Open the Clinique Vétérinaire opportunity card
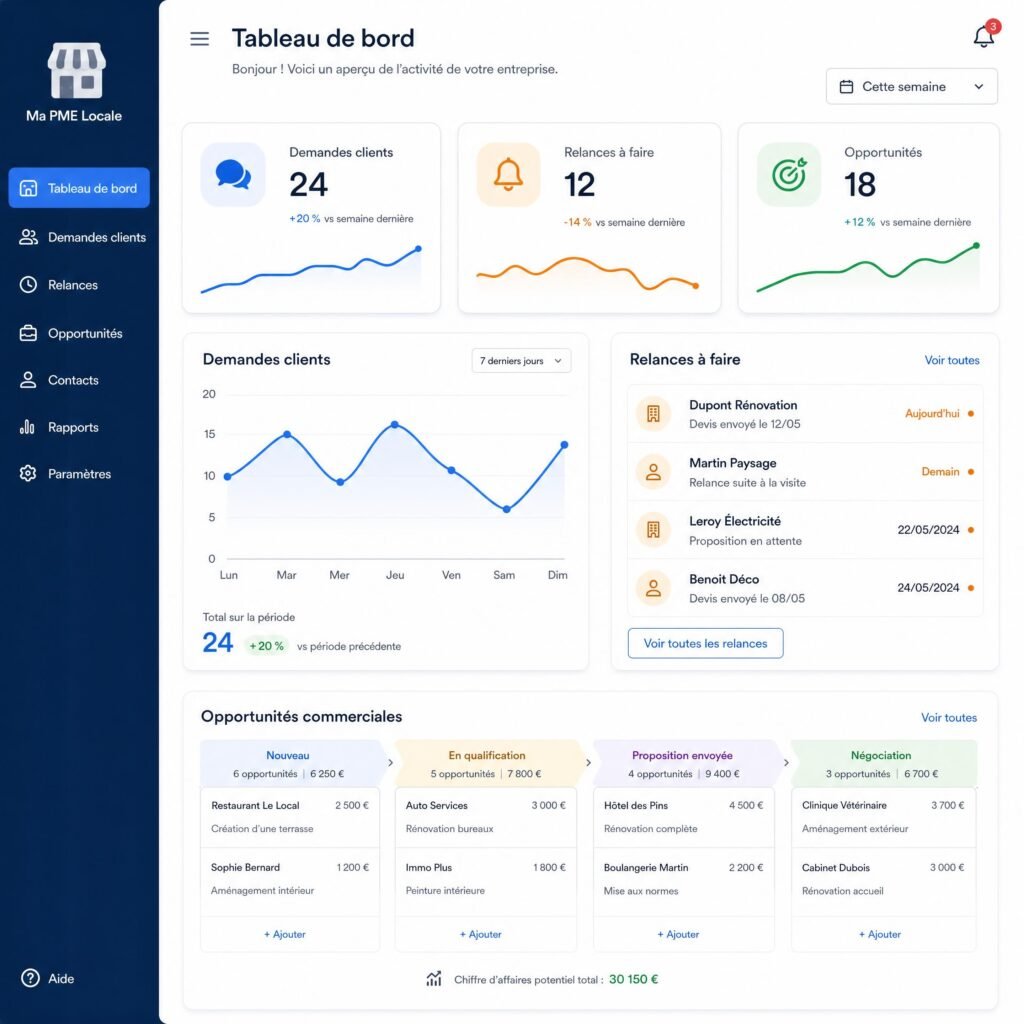Image resolution: width=1024 pixels, height=1024 pixels. (884, 817)
